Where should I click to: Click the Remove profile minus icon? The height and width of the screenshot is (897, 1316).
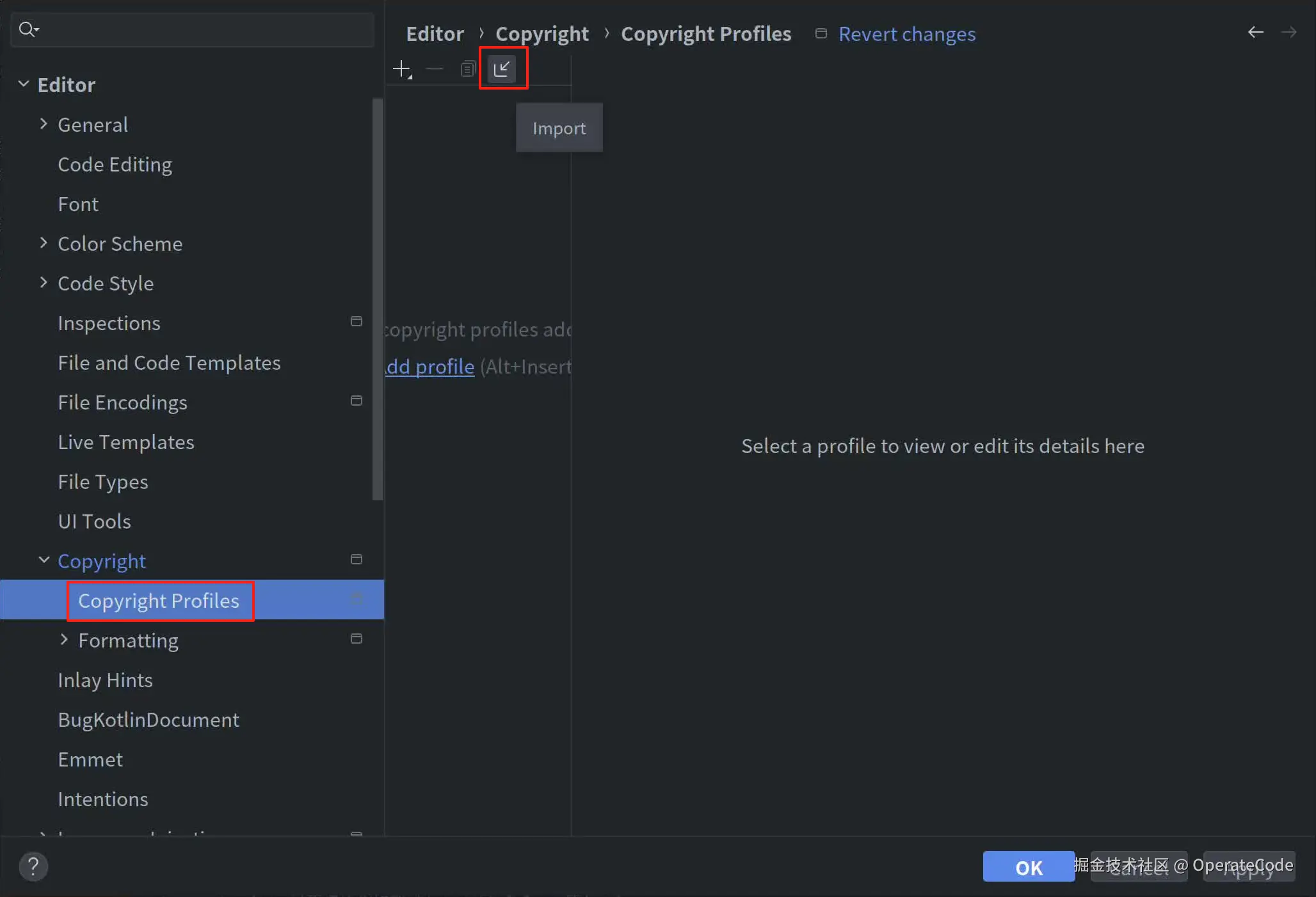tap(435, 68)
